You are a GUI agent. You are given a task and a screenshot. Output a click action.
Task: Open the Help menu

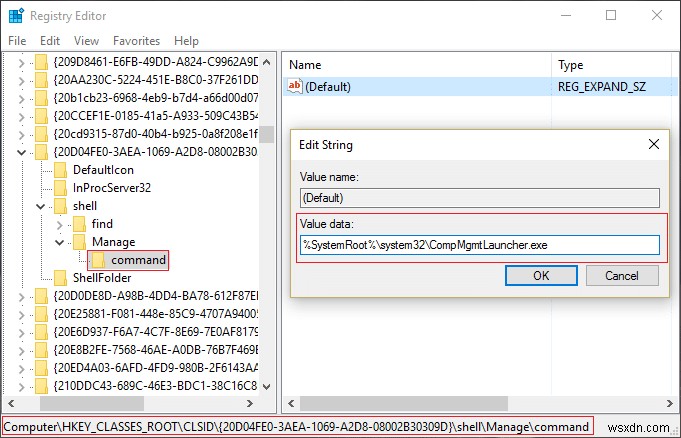186,41
